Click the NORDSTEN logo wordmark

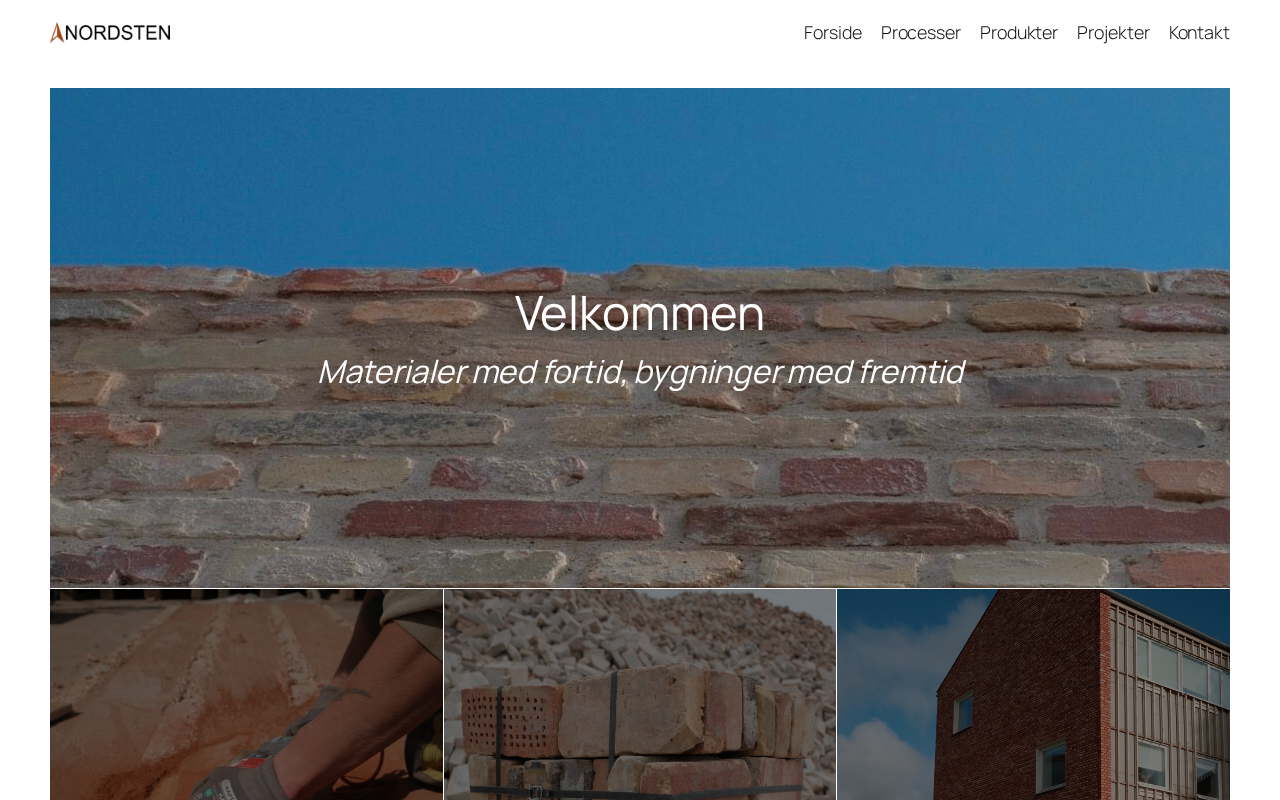(x=118, y=33)
